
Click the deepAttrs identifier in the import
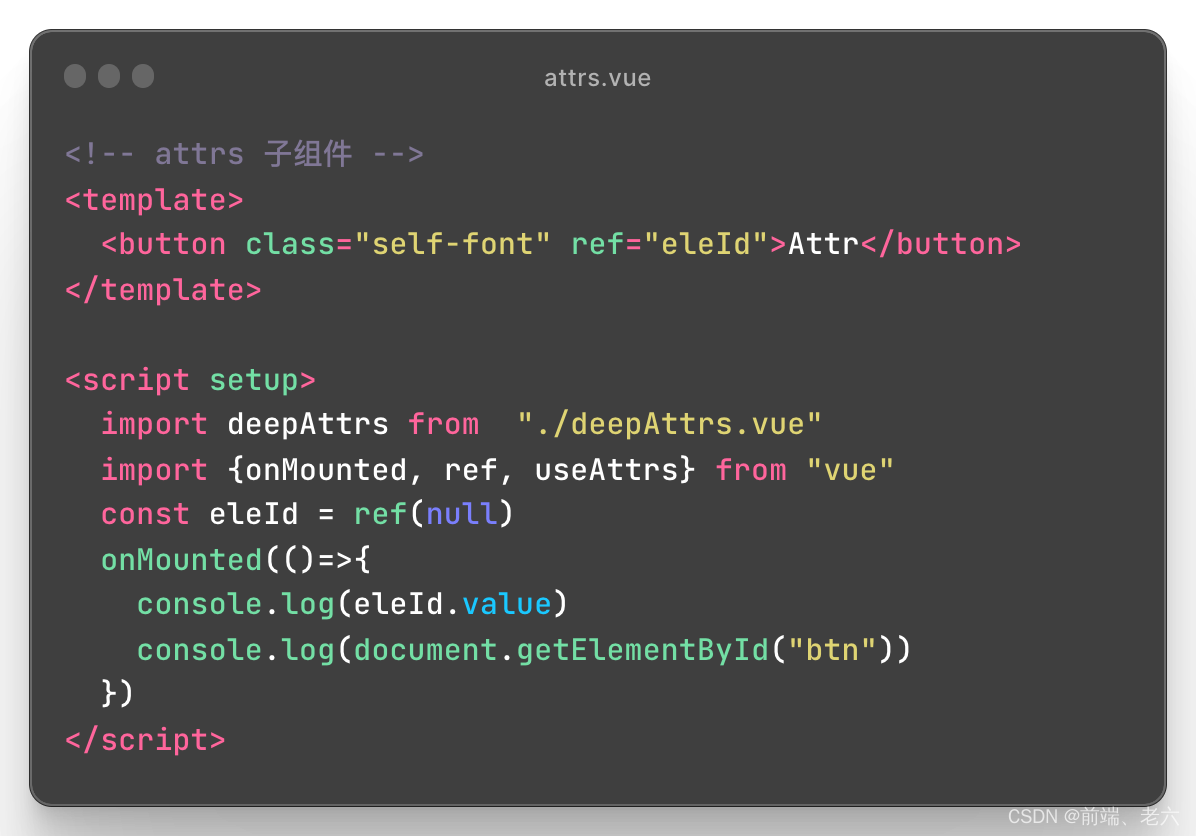(308, 424)
